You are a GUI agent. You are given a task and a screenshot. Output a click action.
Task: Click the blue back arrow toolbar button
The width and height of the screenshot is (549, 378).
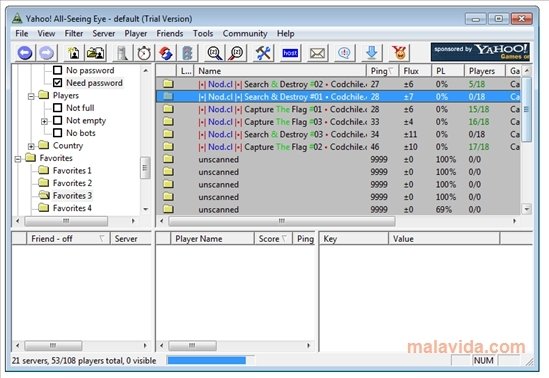click(x=25, y=53)
